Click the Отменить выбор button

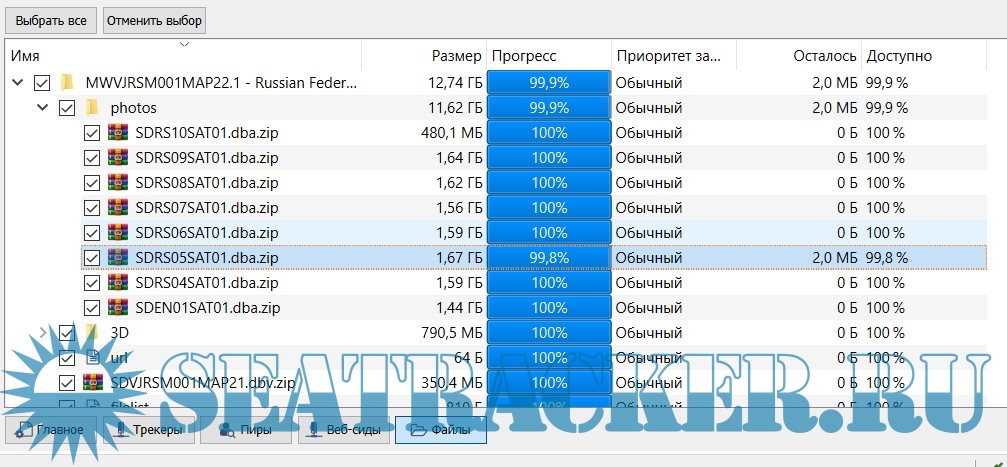click(154, 20)
